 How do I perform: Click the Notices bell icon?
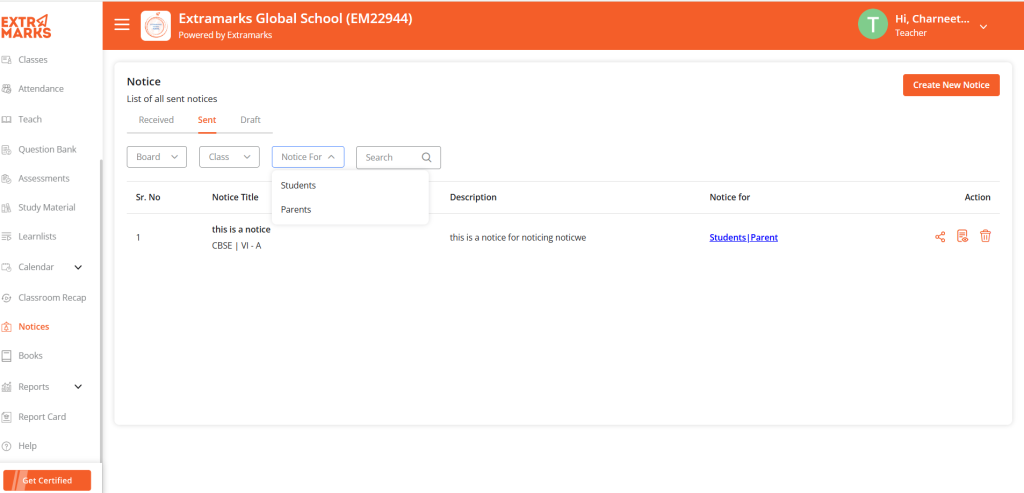click(7, 326)
